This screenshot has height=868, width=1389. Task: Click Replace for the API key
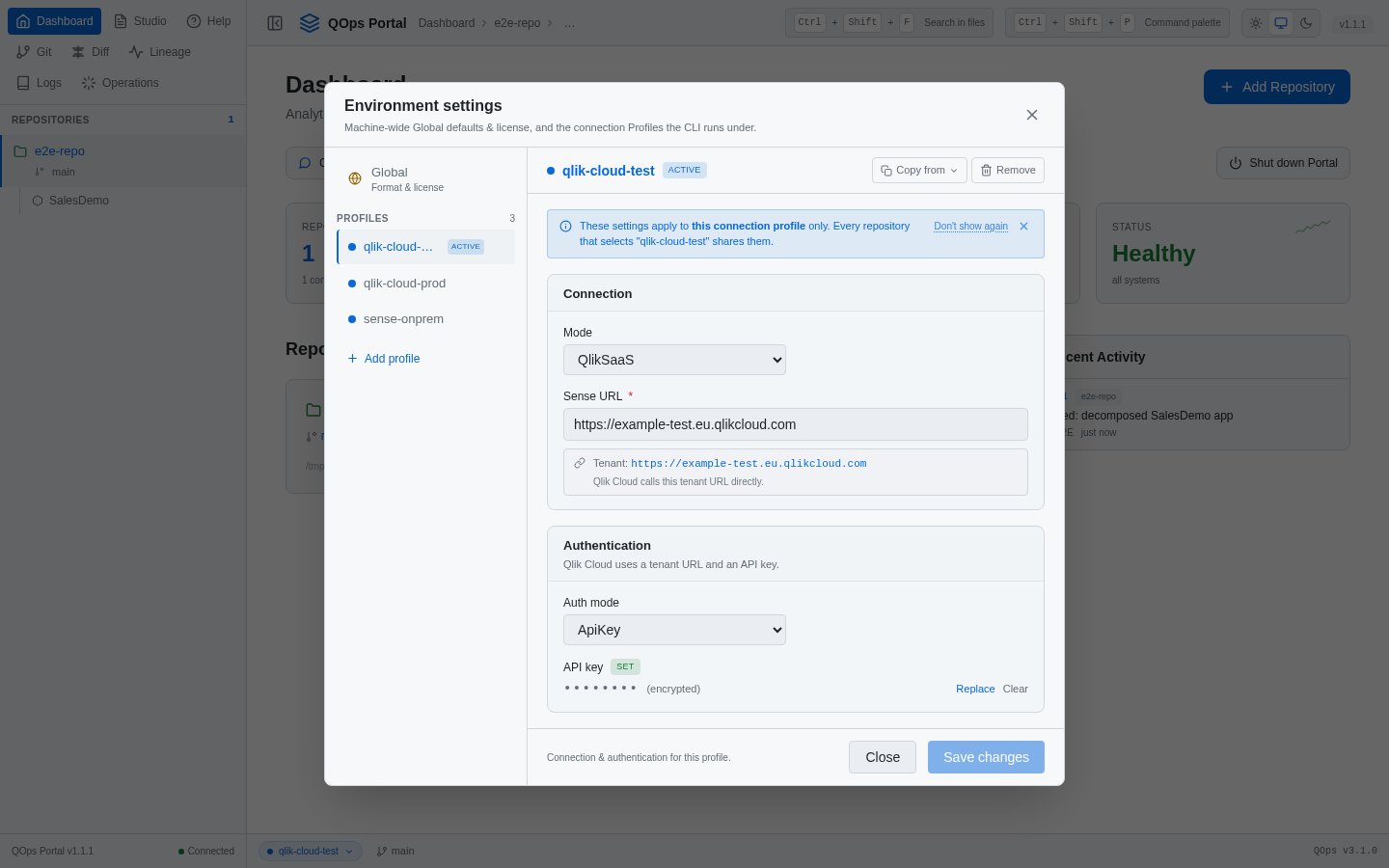(975, 689)
